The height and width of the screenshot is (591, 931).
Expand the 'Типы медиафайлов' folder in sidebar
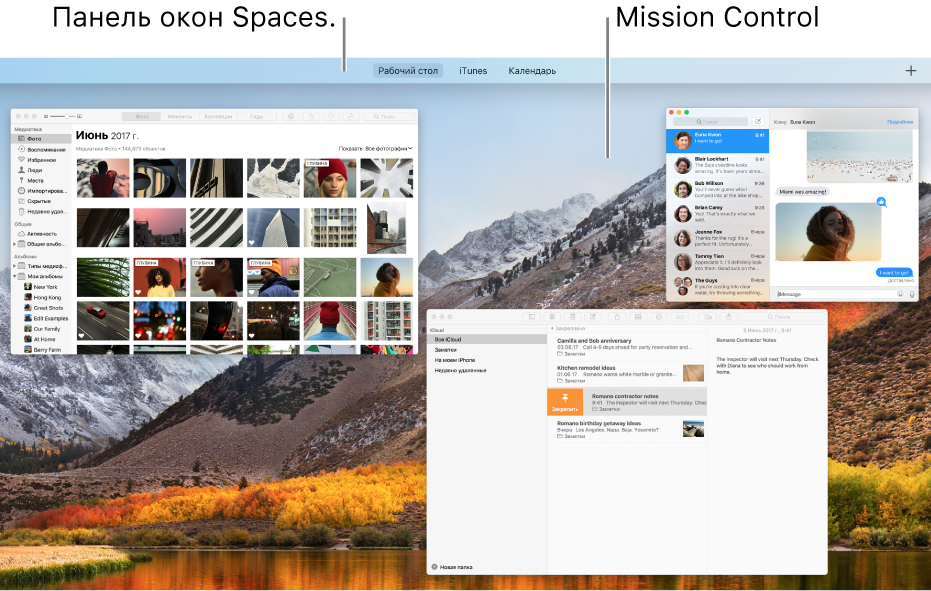coord(15,266)
